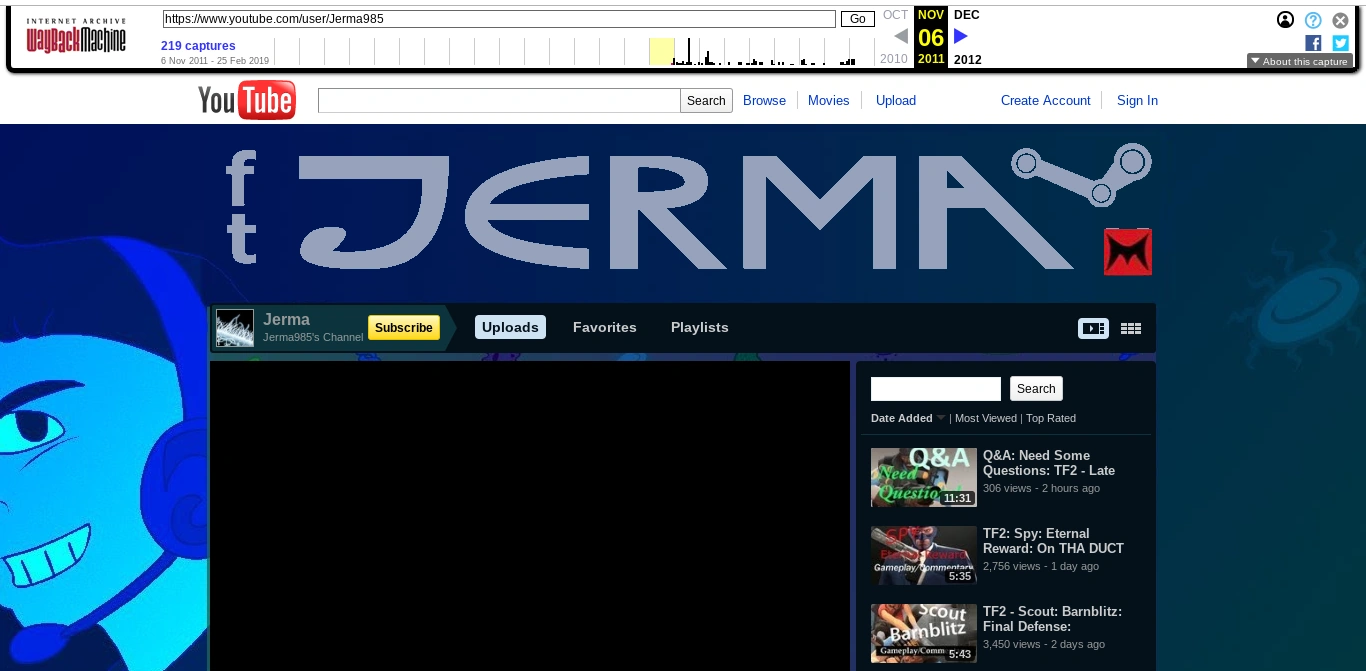The height and width of the screenshot is (672, 1366).
Task: Click the yellow Subscribe button
Action: [x=404, y=328]
